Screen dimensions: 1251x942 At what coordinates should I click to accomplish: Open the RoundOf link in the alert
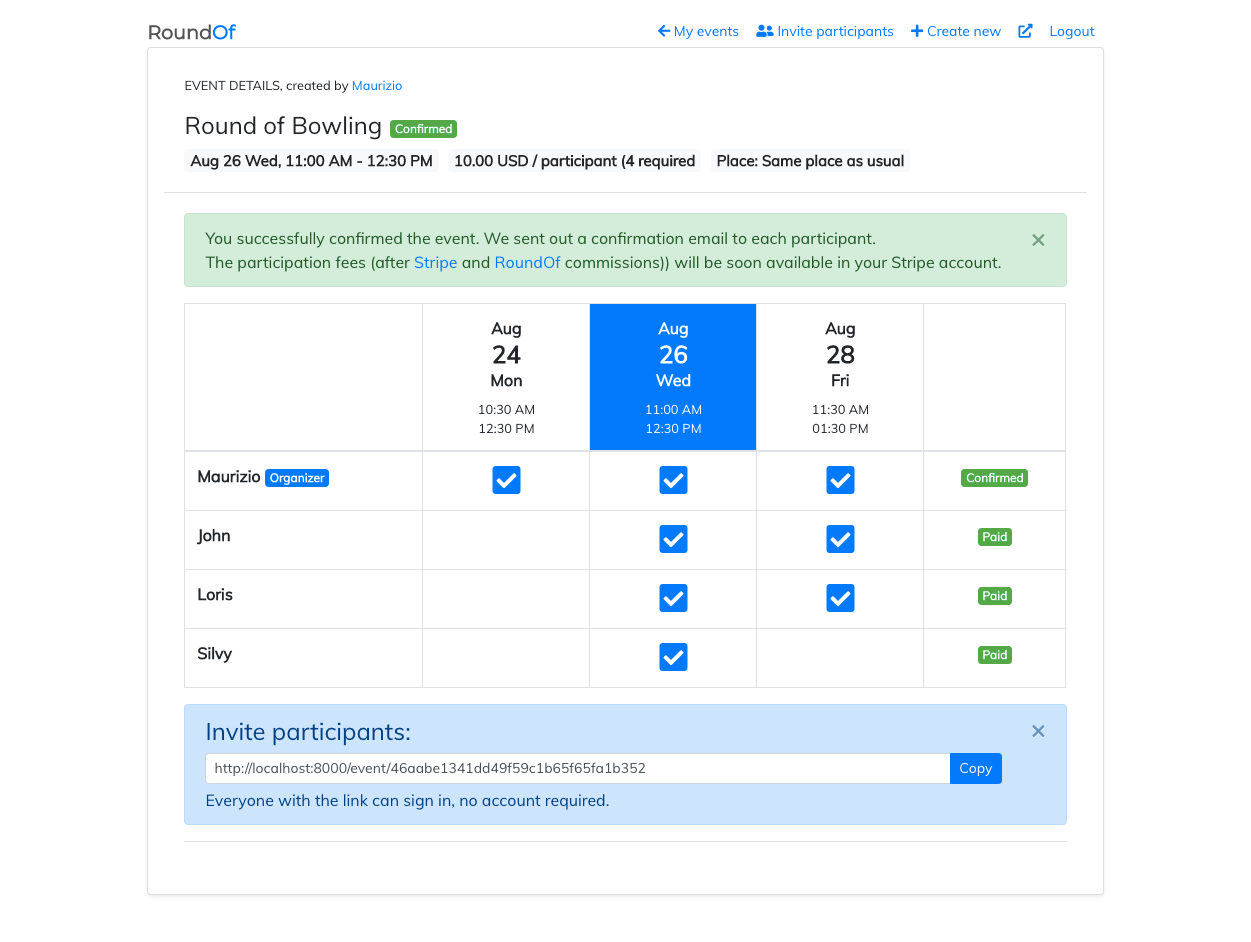pos(527,263)
